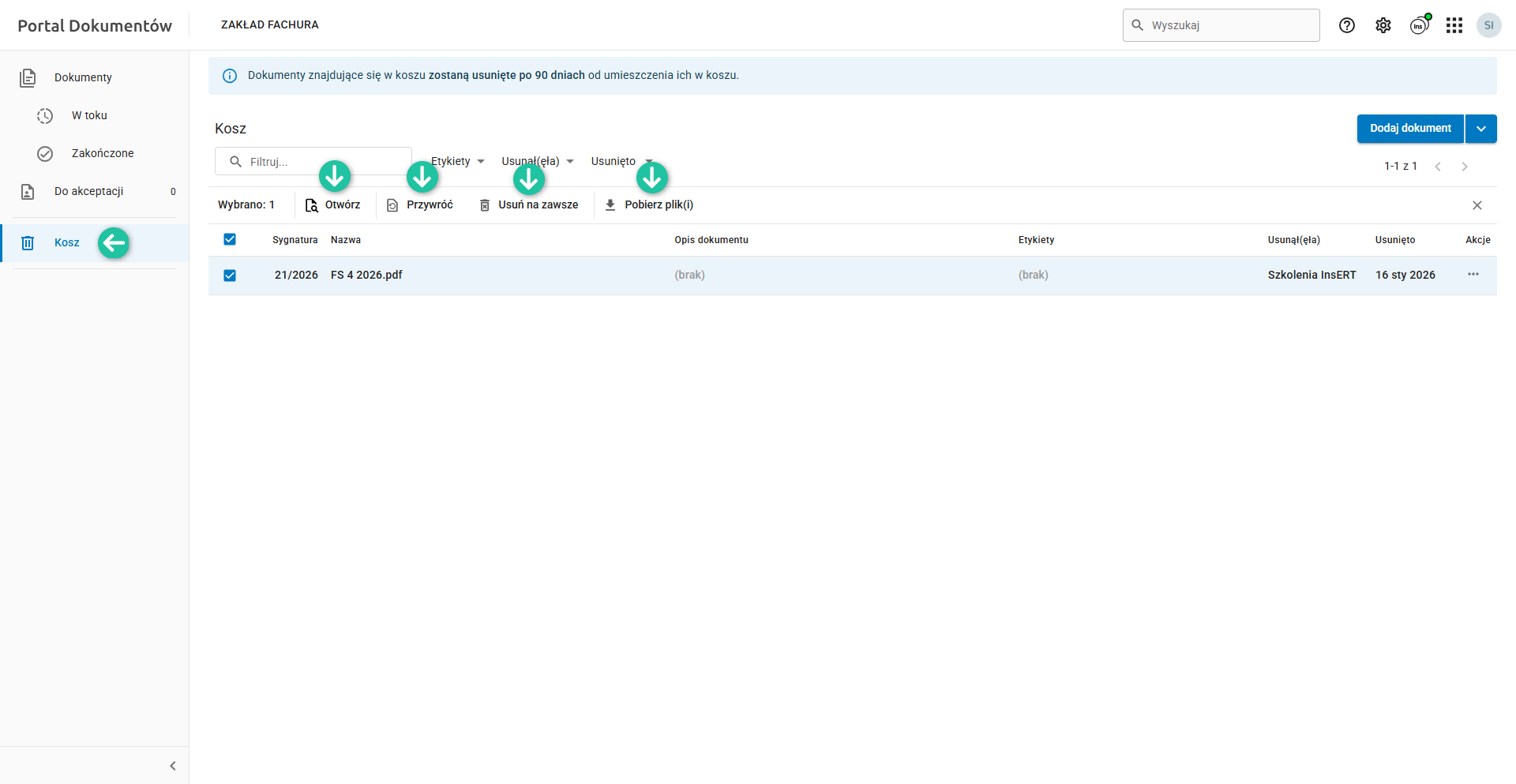1516x784 pixels.
Task: Click the InsERT account status icon
Action: [1419, 25]
